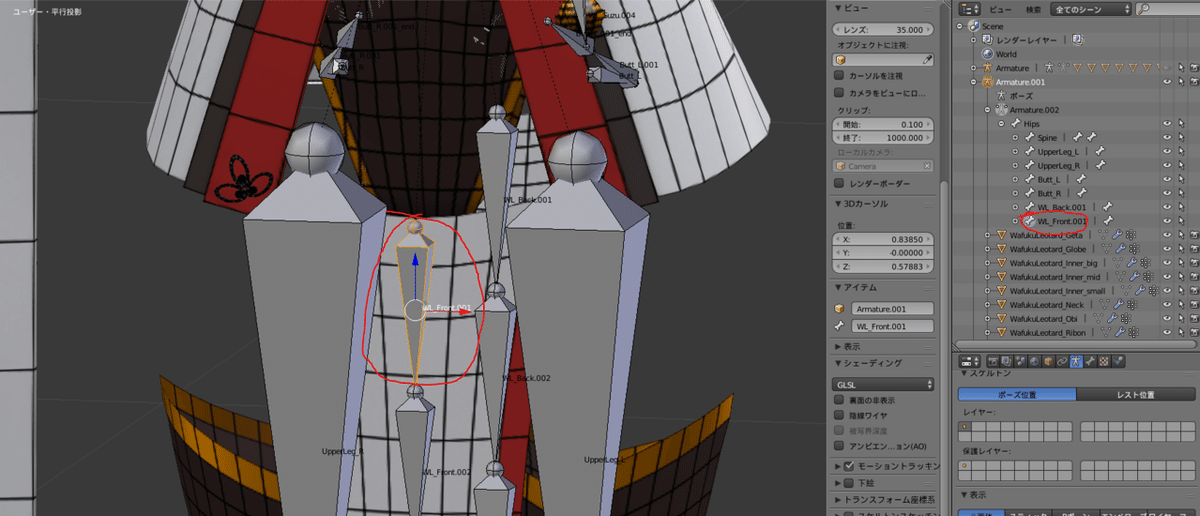Toggle the Ambient Occlusion (AO) checkbox
1200x516 pixels.
click(x=839, y=446)
